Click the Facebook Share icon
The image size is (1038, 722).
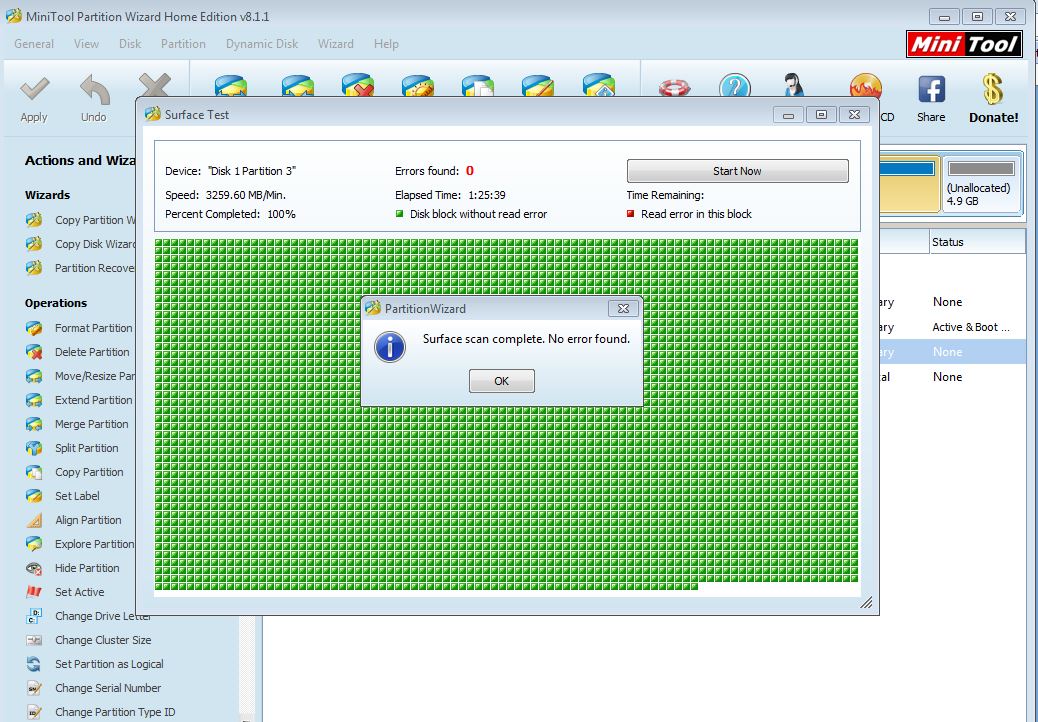click(931, 89)
